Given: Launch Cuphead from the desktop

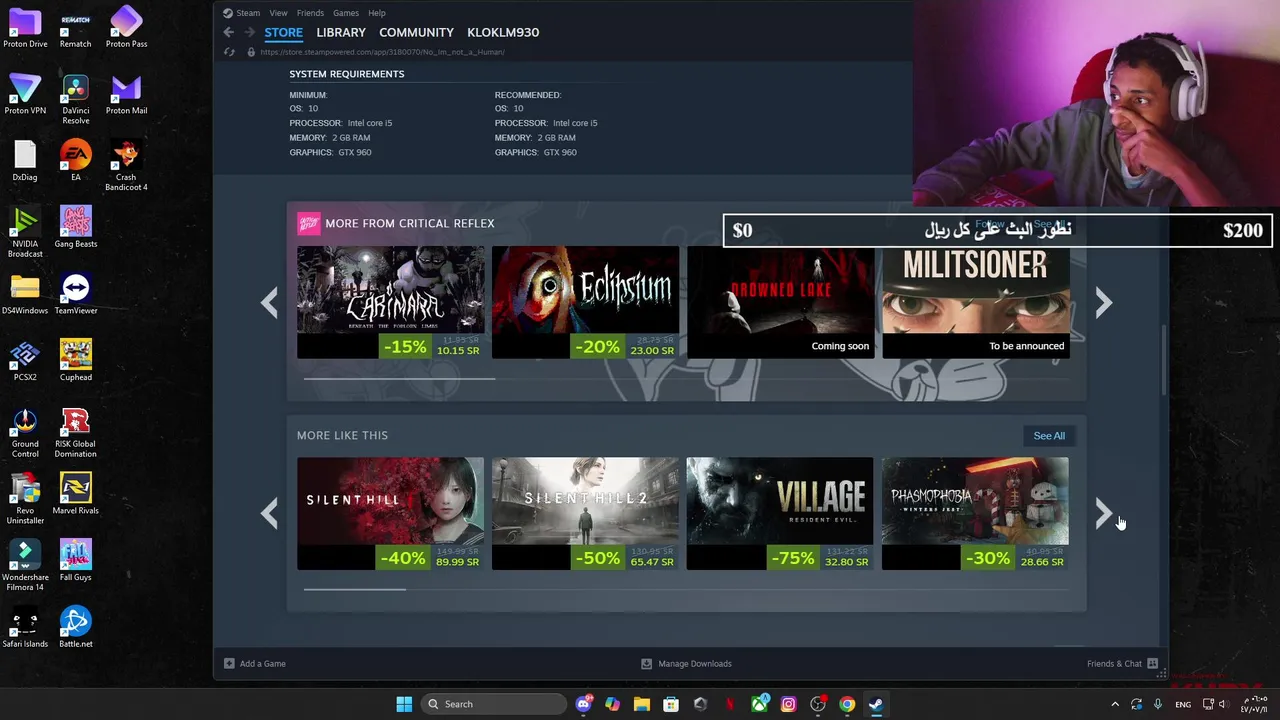Looking at the screenshot, I should point(75,361).
